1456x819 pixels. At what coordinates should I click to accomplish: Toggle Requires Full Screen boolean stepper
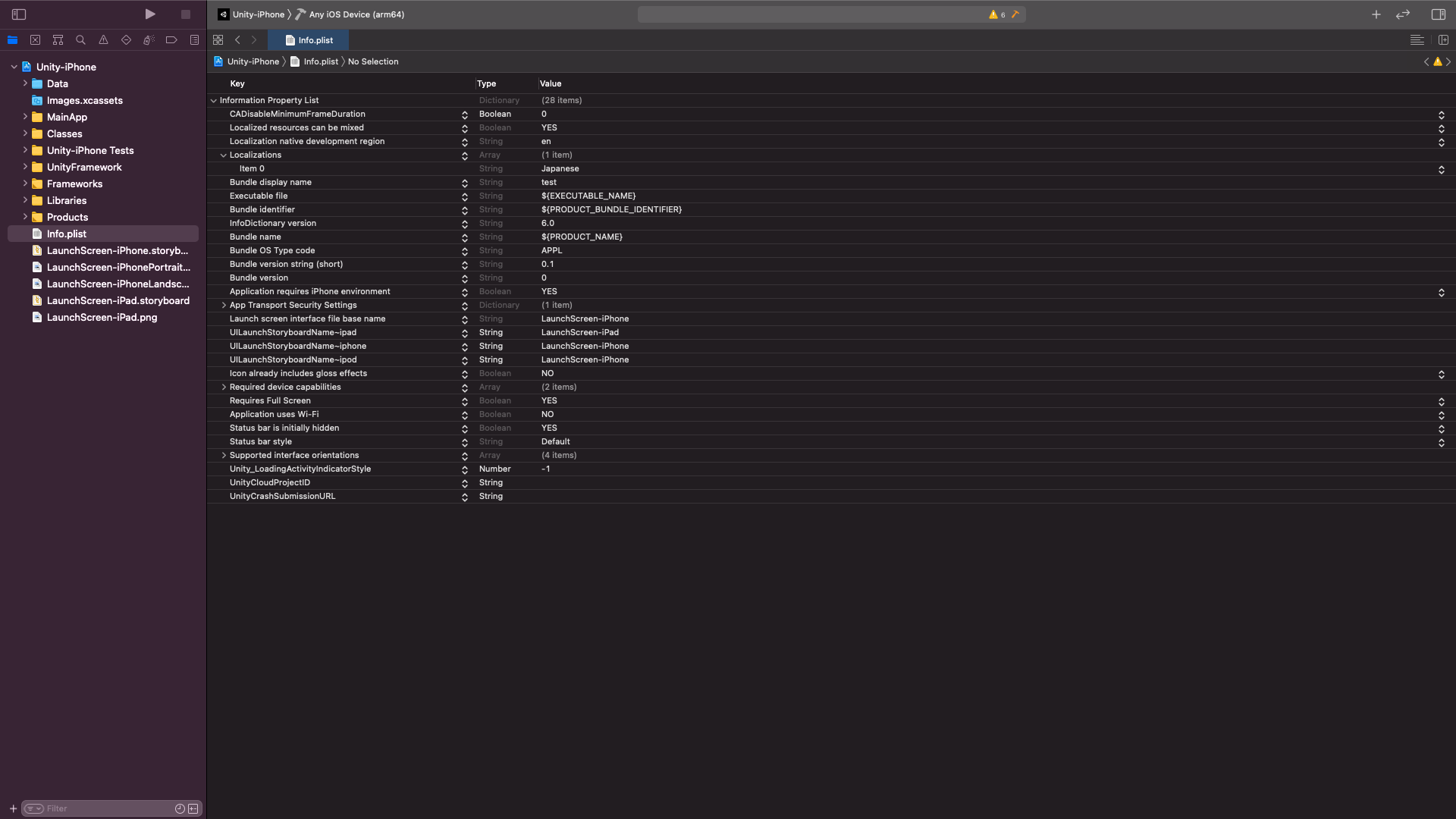tap(1441, 401)
